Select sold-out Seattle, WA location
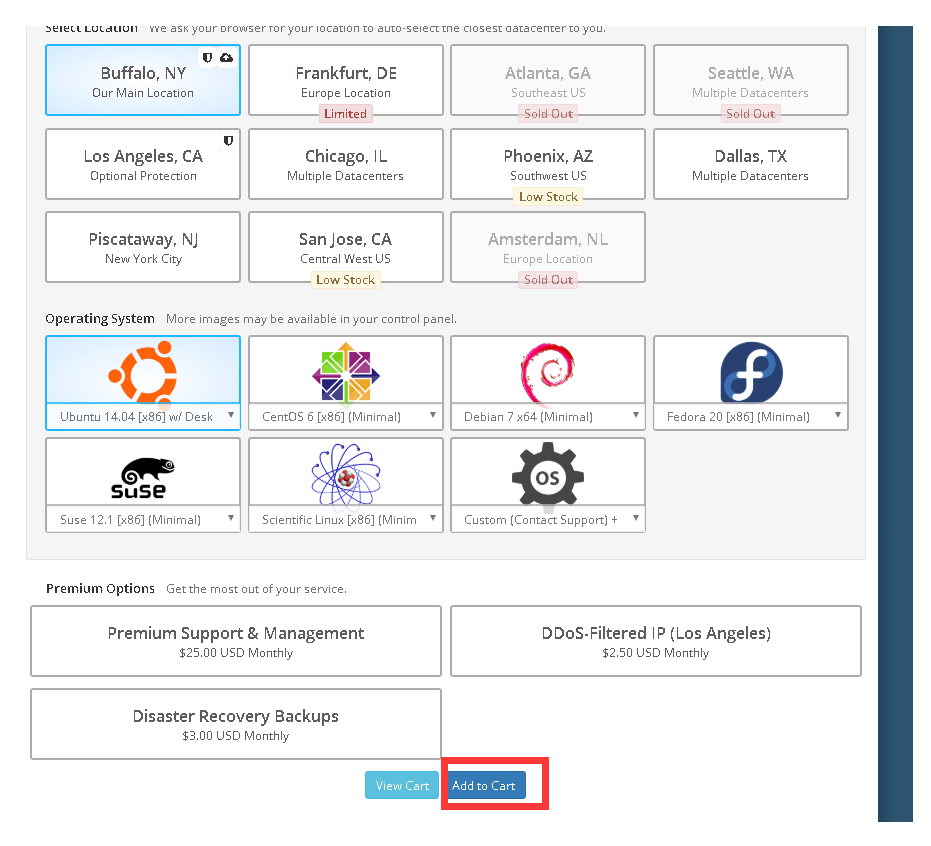 [750, 80]
